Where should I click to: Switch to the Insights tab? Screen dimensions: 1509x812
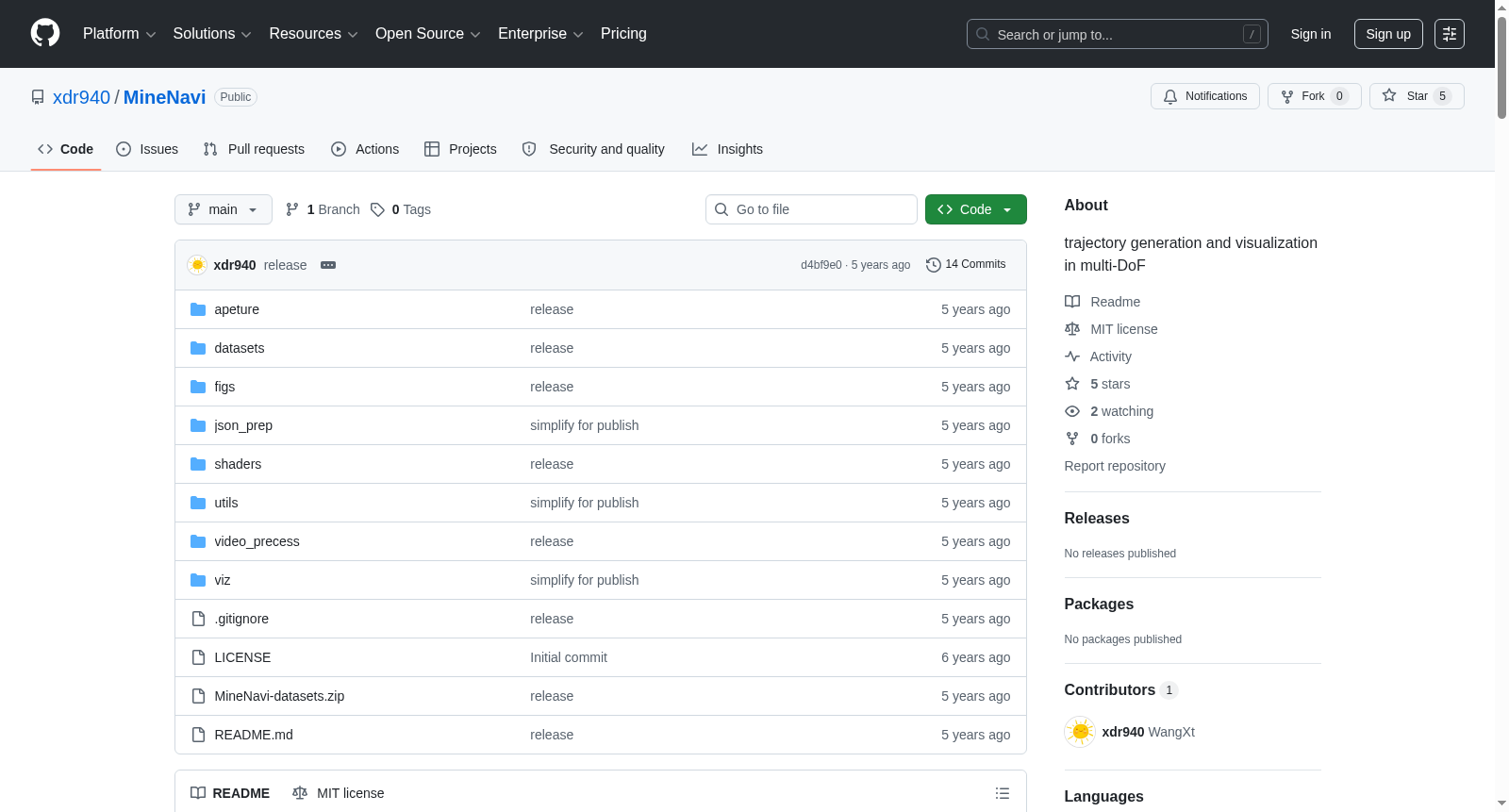pos(727,149)
